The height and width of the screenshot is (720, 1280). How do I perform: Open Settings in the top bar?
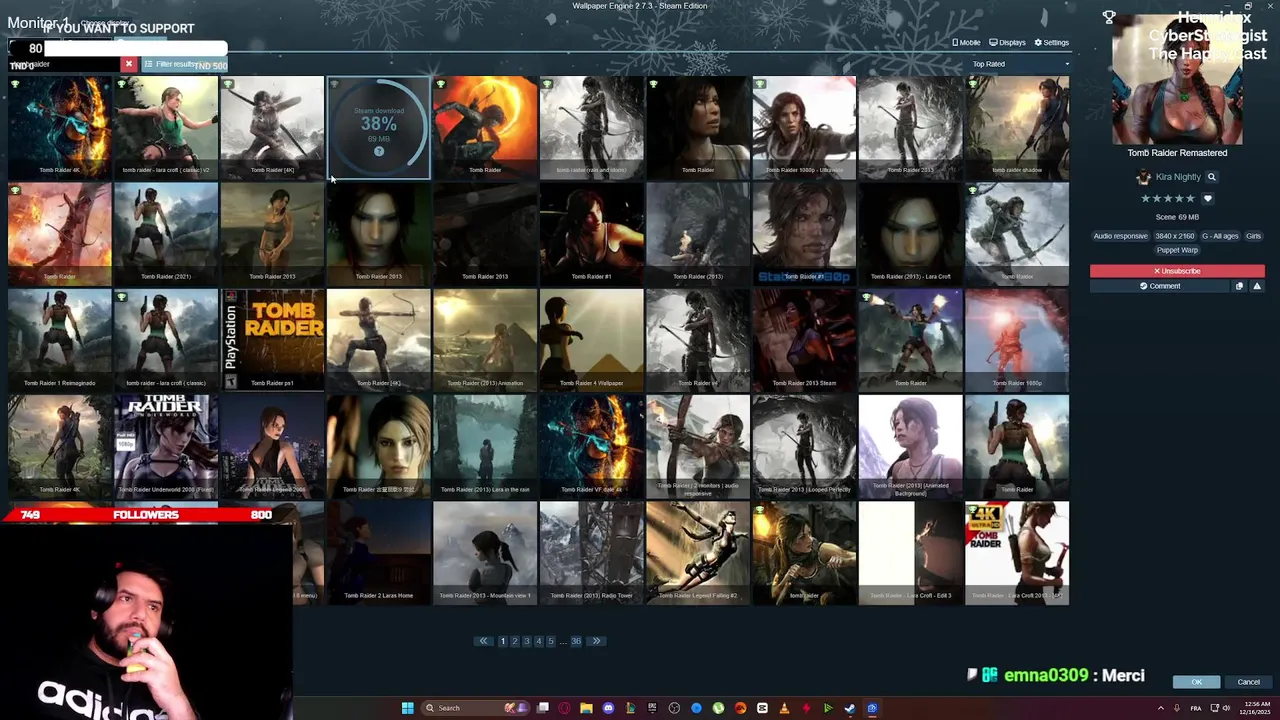click(1052, 43)
